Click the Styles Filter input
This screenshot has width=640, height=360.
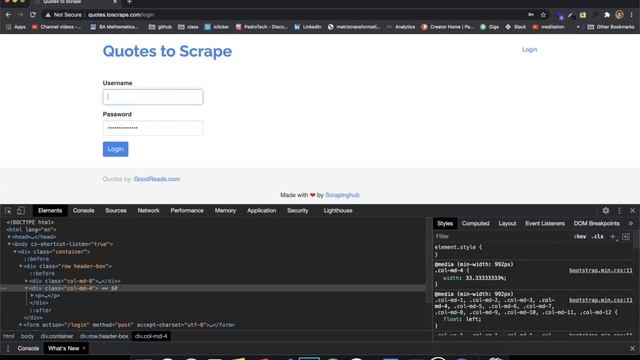click(502, 237)
